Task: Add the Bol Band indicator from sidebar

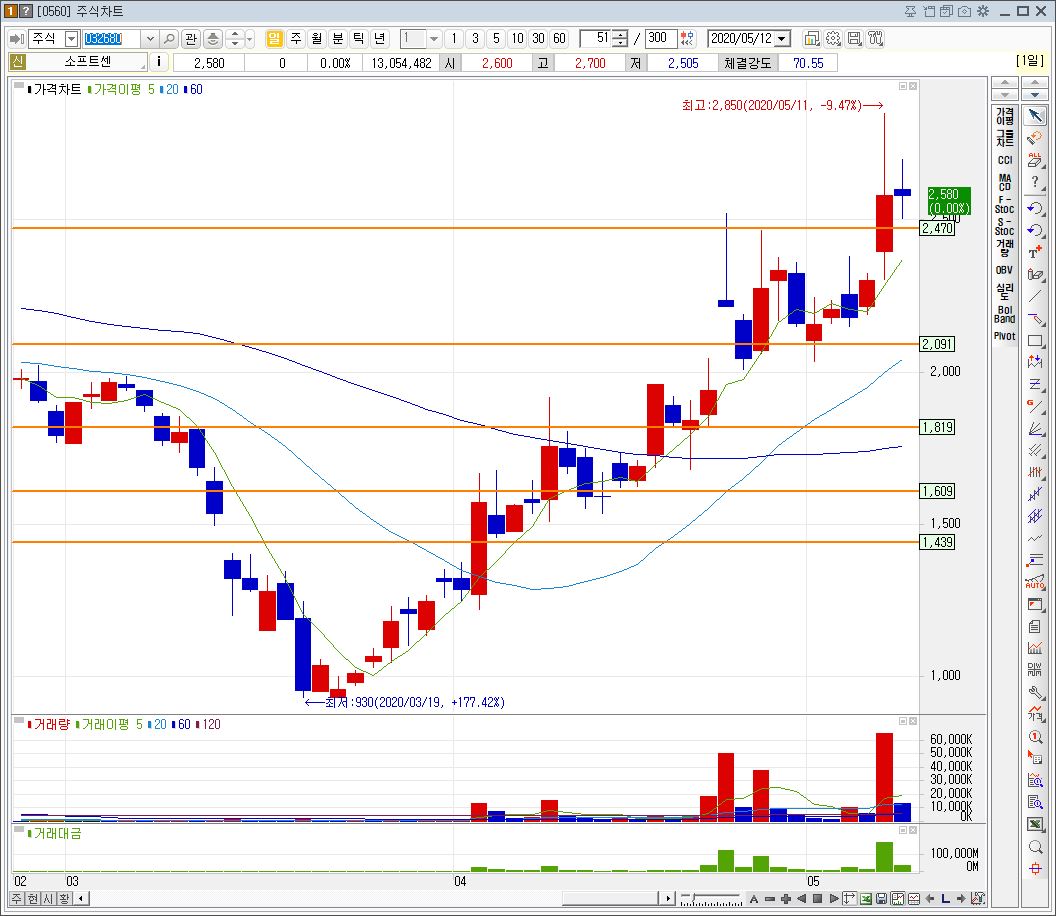Action: pos(1005,315)
